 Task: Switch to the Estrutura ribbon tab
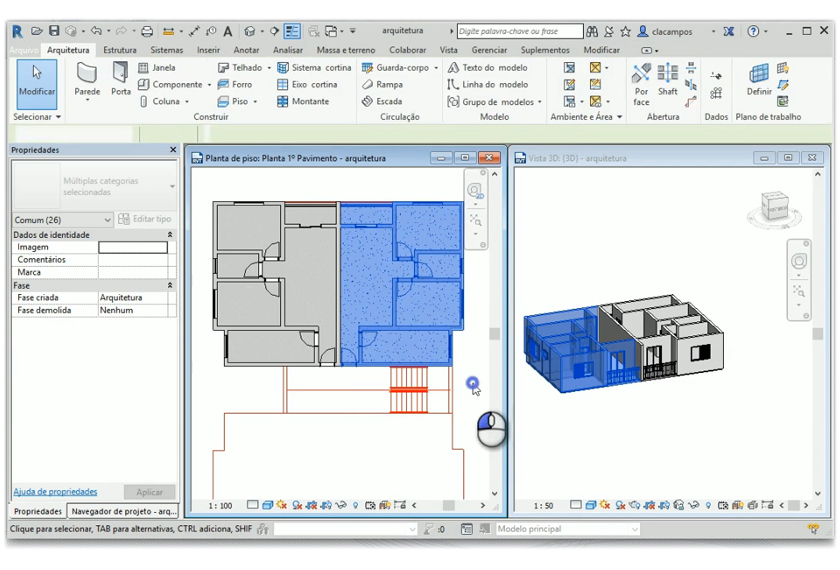[x=120, y=50]
